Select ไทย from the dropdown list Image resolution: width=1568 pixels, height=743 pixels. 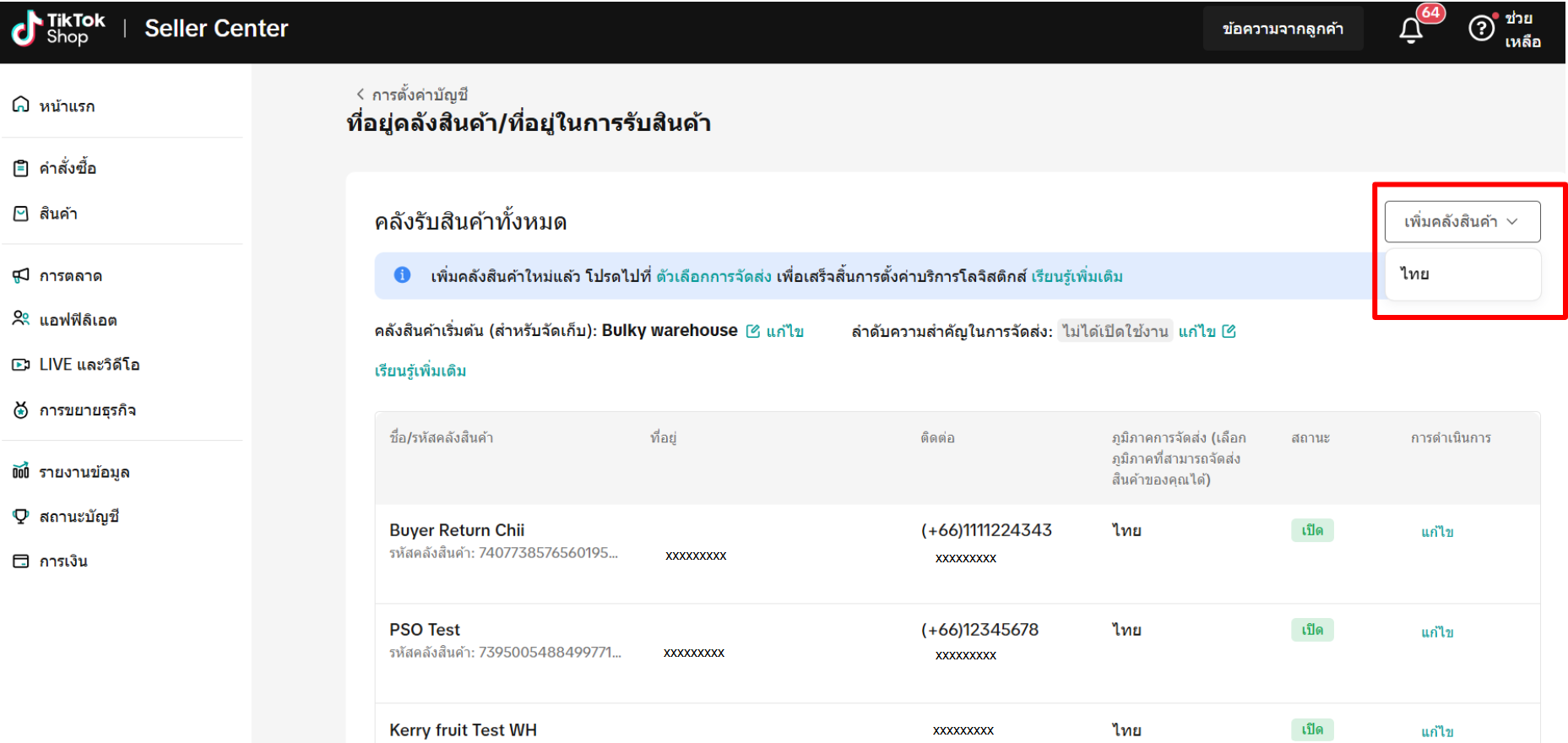tap(1415, 274)
